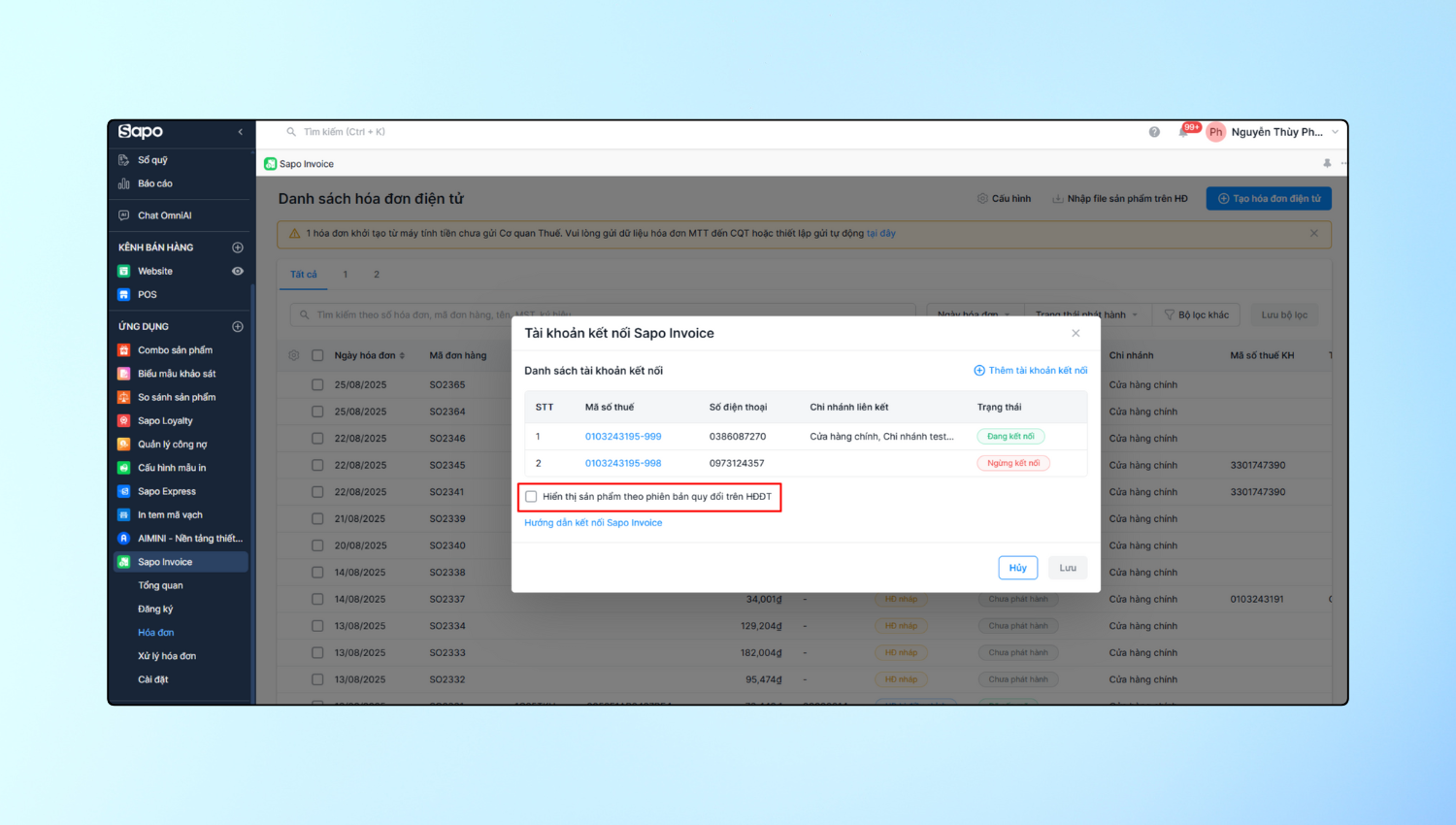Click the Hủy button
Screen dimensions: 1456x825
tap(1017, 568)
